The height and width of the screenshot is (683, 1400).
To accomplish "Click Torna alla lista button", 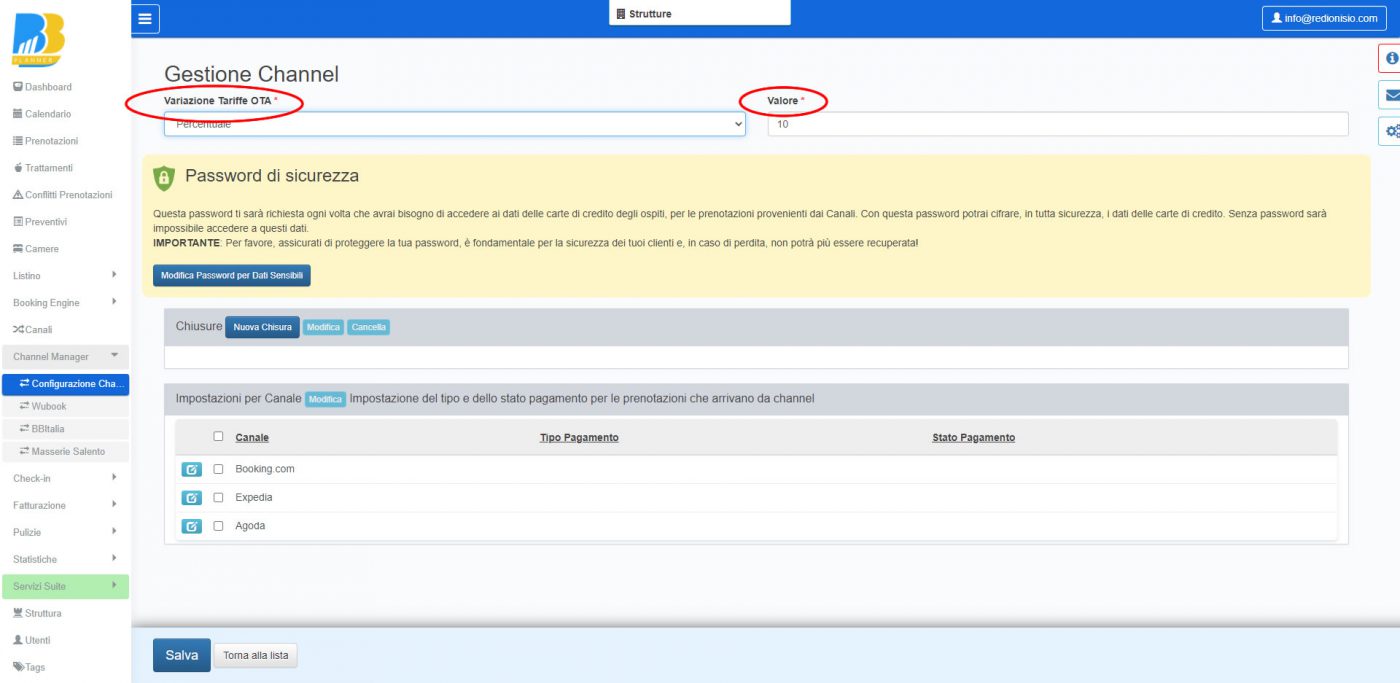I will pyautogui.click(x=255, y=656).
